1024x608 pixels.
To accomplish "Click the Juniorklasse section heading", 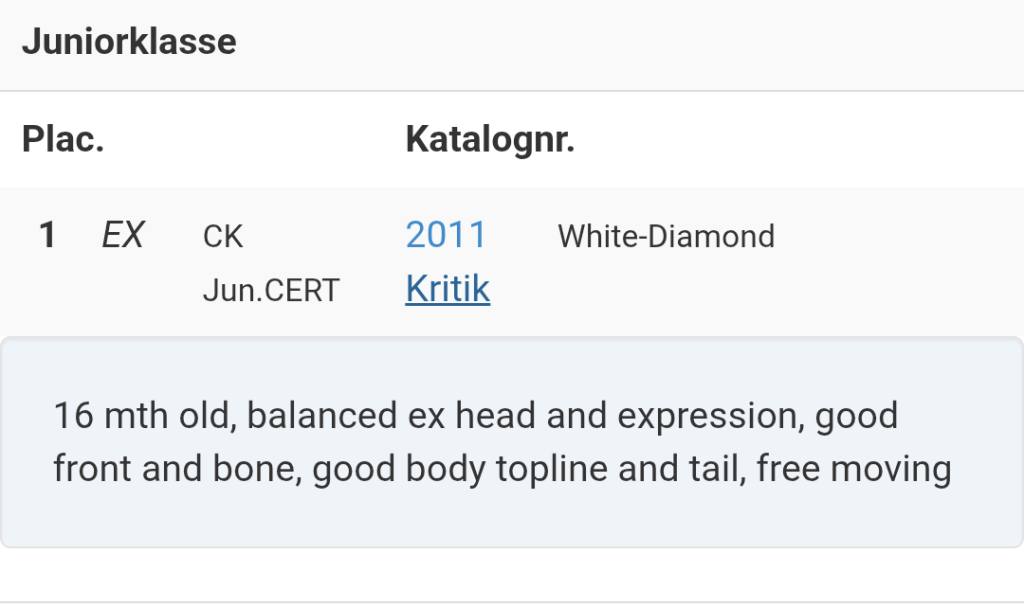I will (x=129, y=42).
